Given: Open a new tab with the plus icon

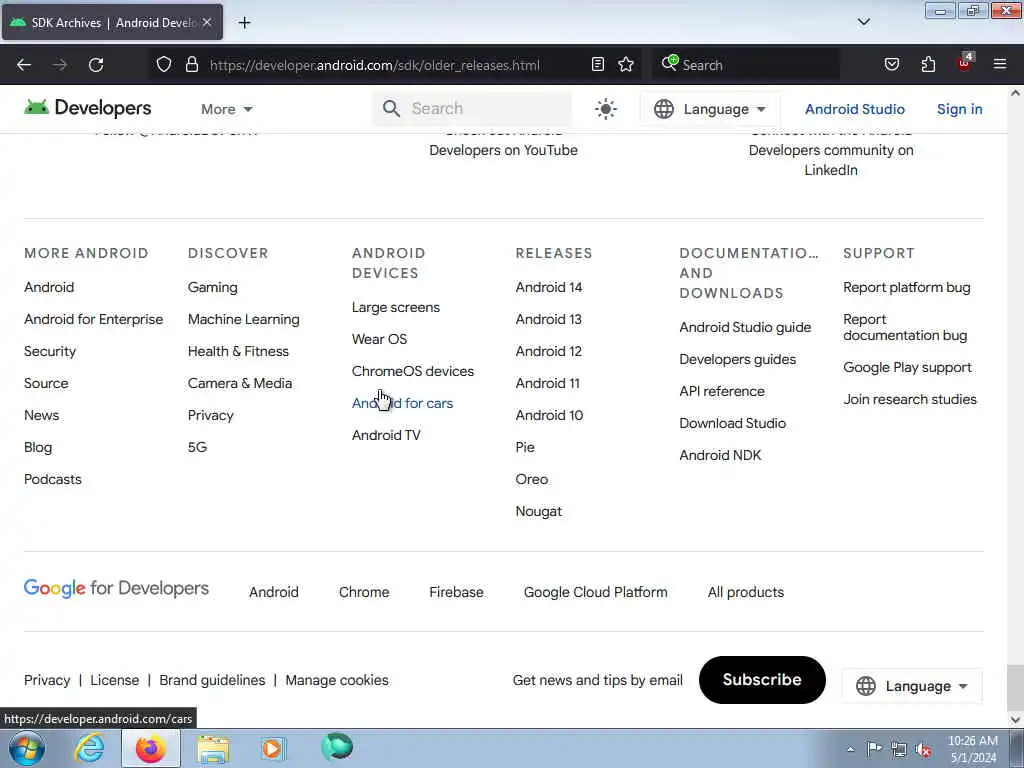Looking at the screenshot, I should tap(244, 23).
